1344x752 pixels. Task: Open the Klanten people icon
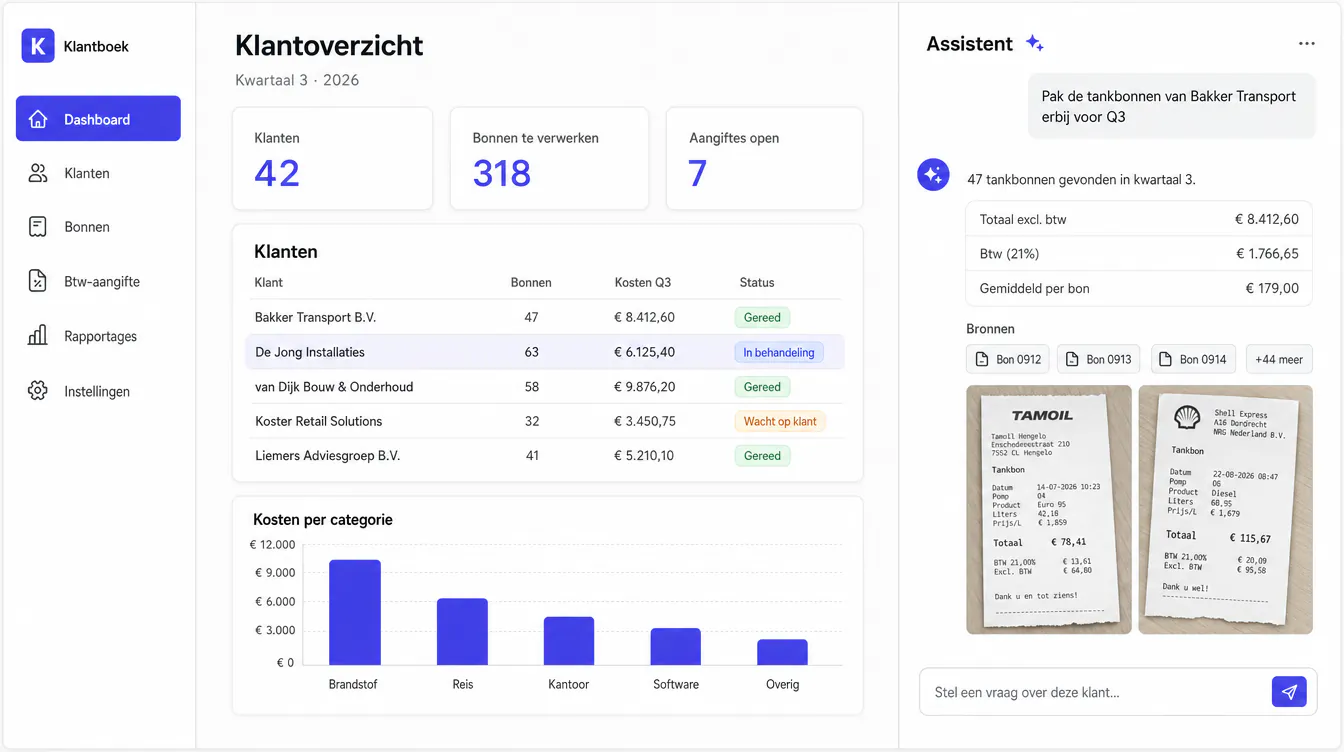[38, 173]
